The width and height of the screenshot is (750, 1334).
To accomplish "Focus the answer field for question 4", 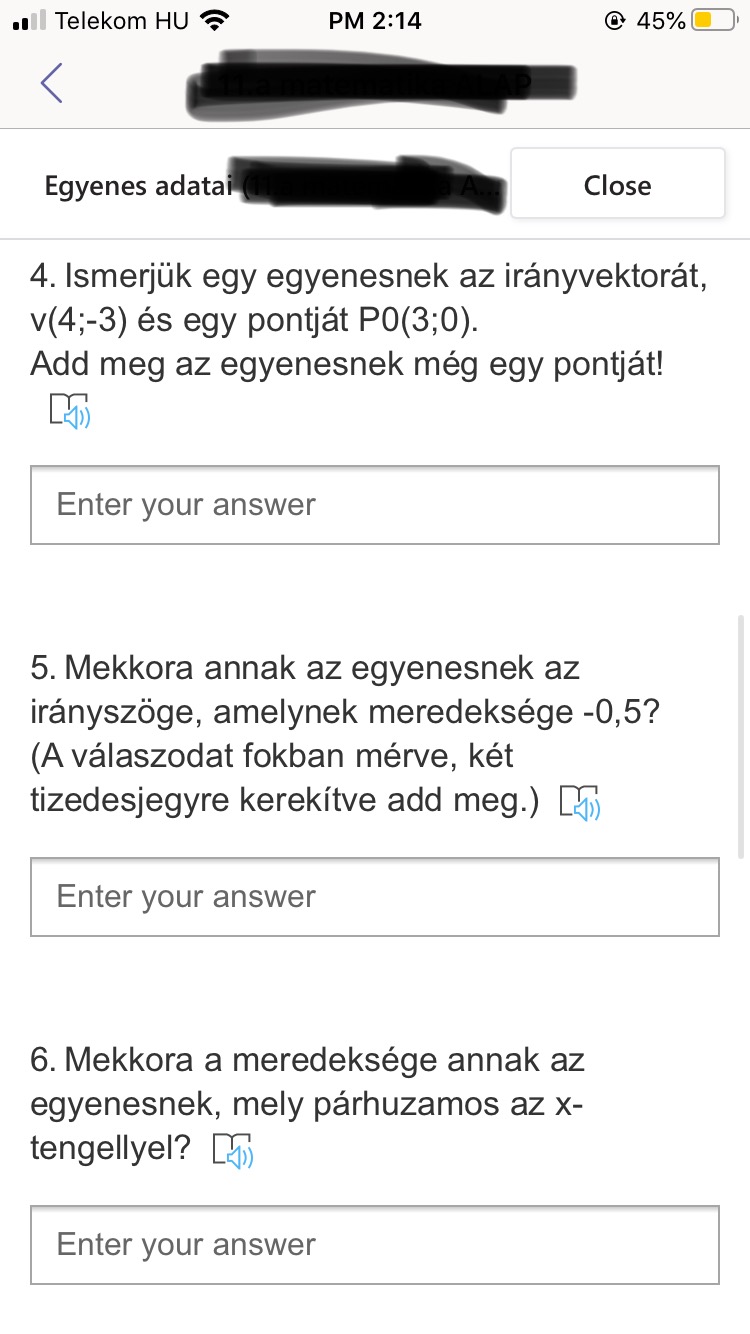I will click(x=375, y=505).
